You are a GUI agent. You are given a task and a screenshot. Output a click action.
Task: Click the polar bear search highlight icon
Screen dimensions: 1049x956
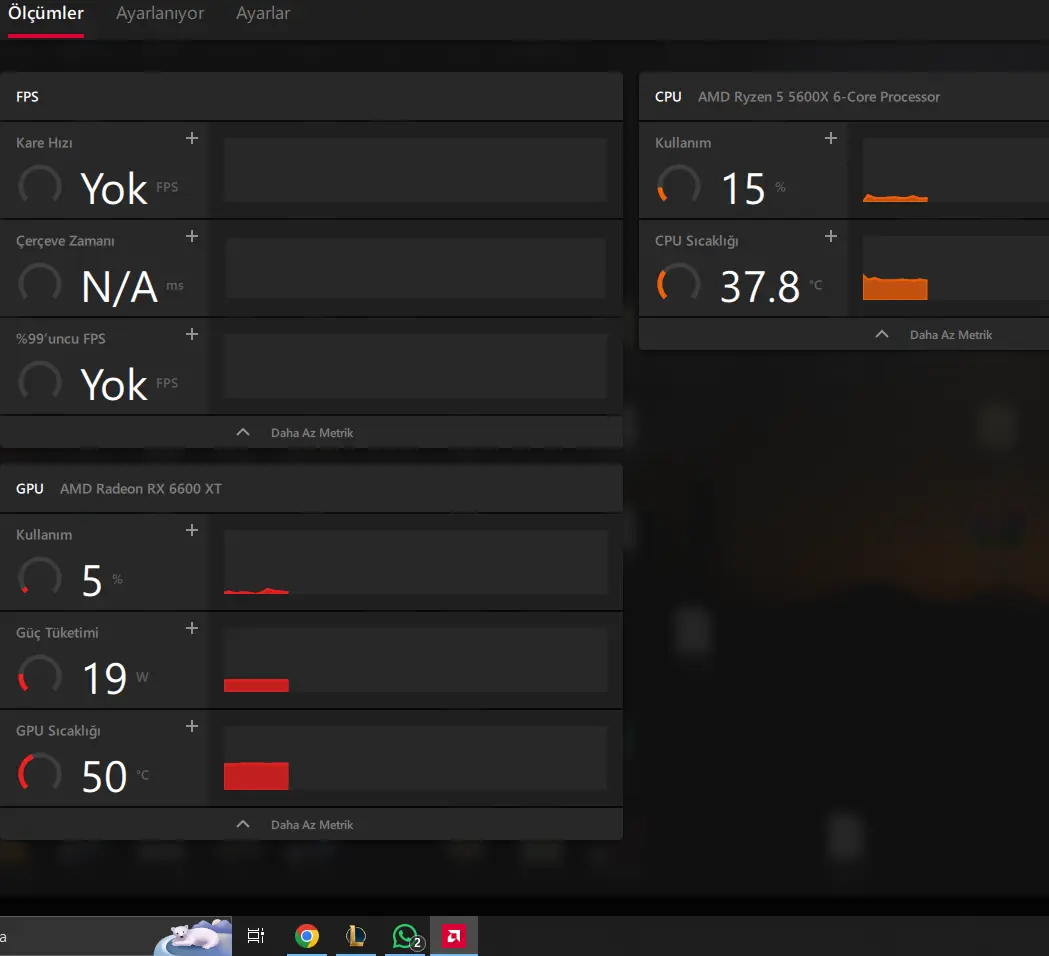(193, 936)
